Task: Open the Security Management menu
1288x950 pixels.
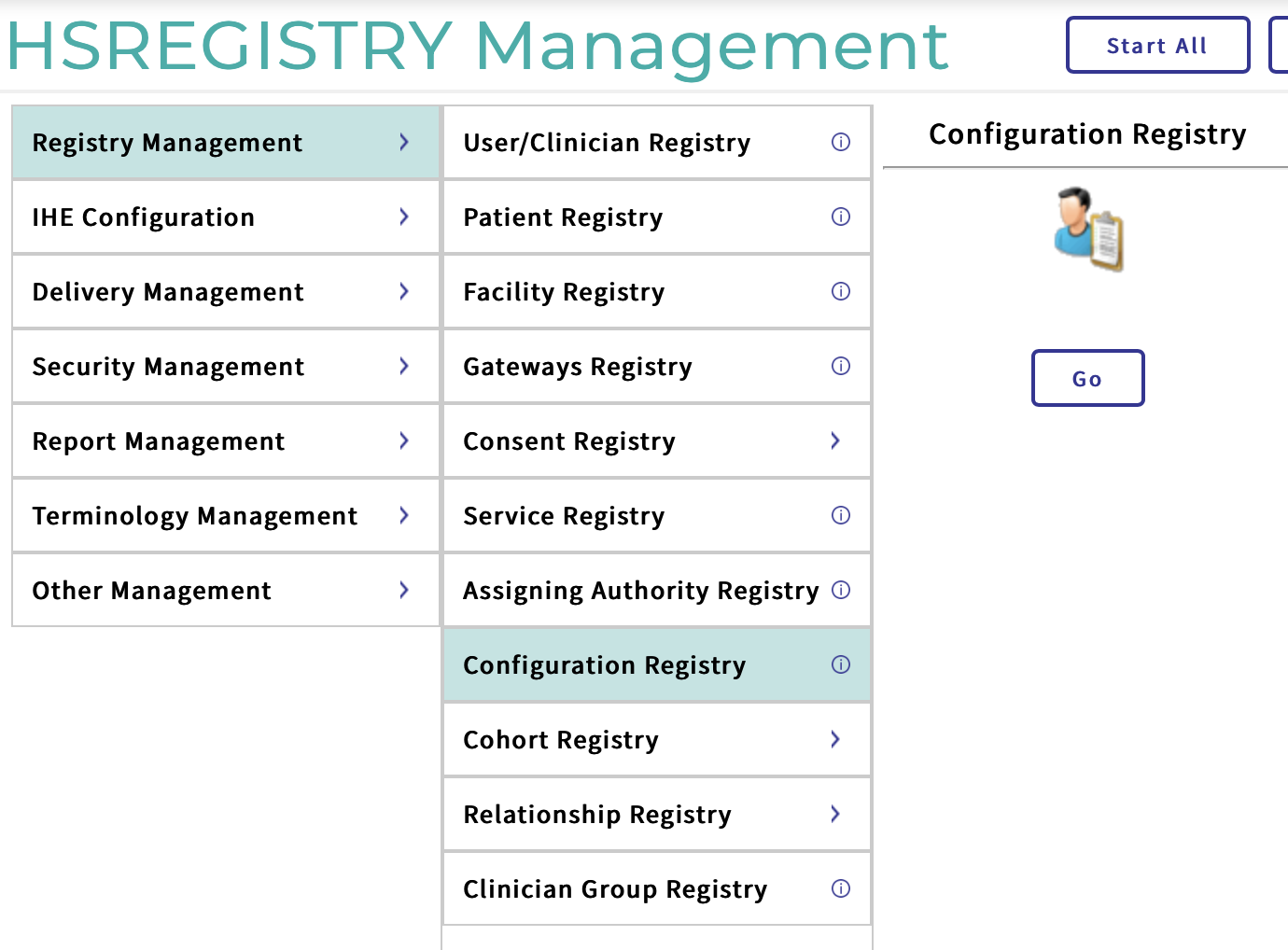Action: pyautogui.click(x=168, y=367)
